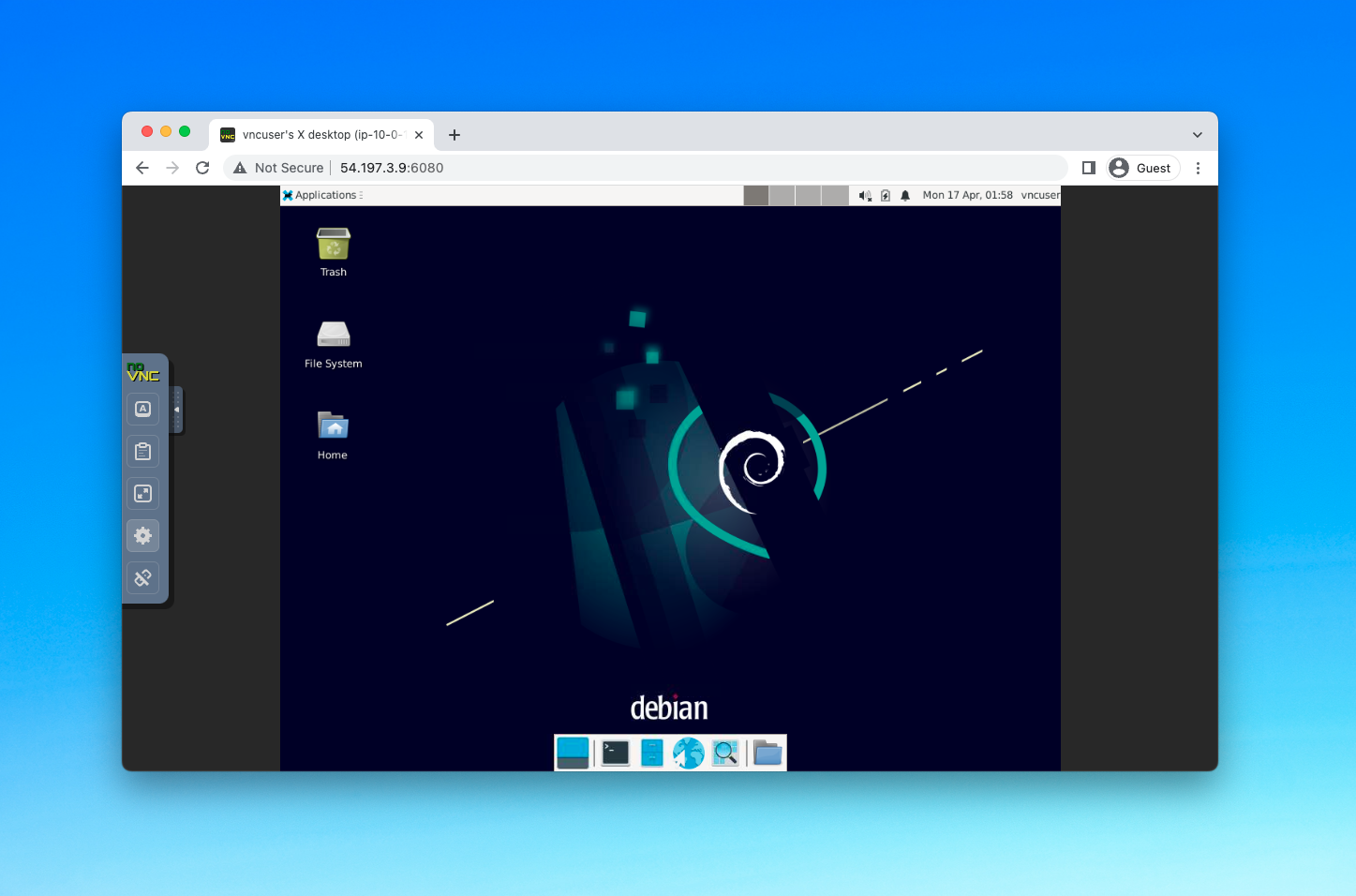Switch to the fourth workspace
Image resolution: width=1356 pixels, height=896 pixels.
point(835,195)
